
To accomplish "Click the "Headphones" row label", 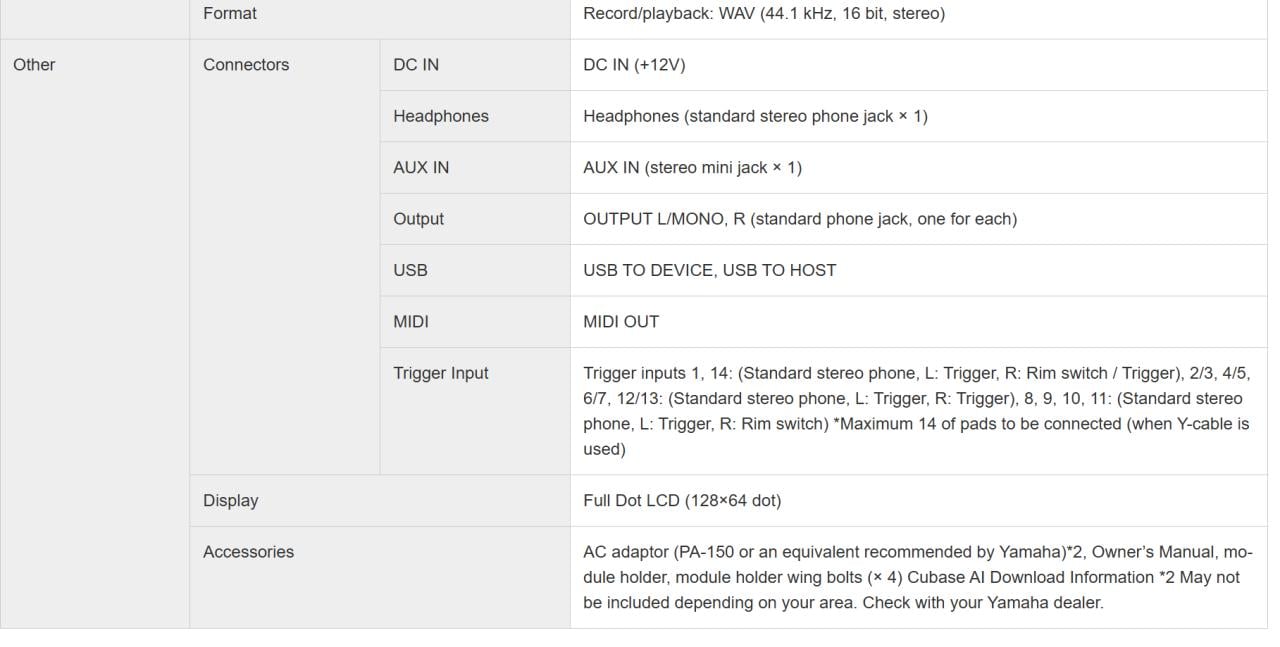I will 441,116.
